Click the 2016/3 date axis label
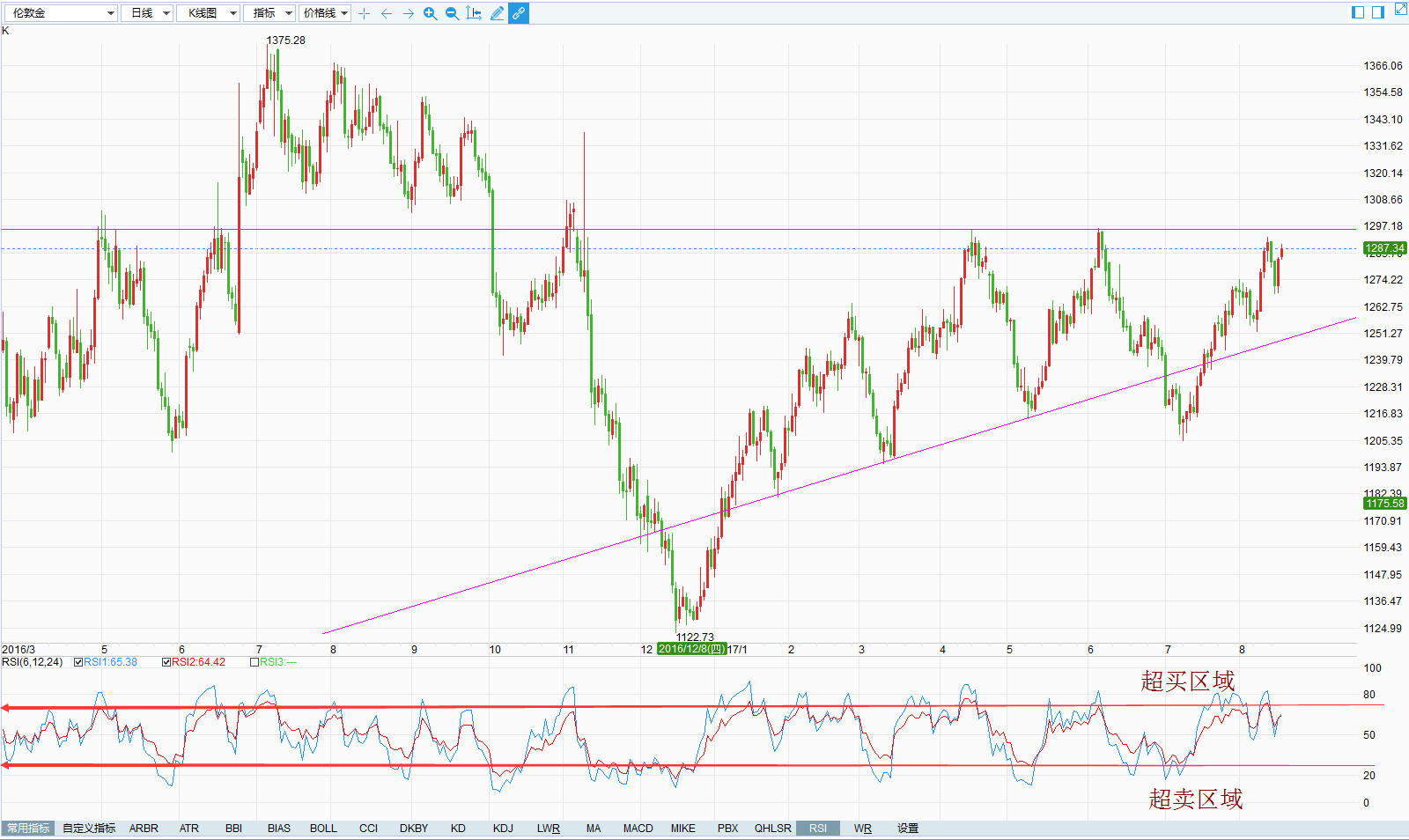 pos(18,650)
